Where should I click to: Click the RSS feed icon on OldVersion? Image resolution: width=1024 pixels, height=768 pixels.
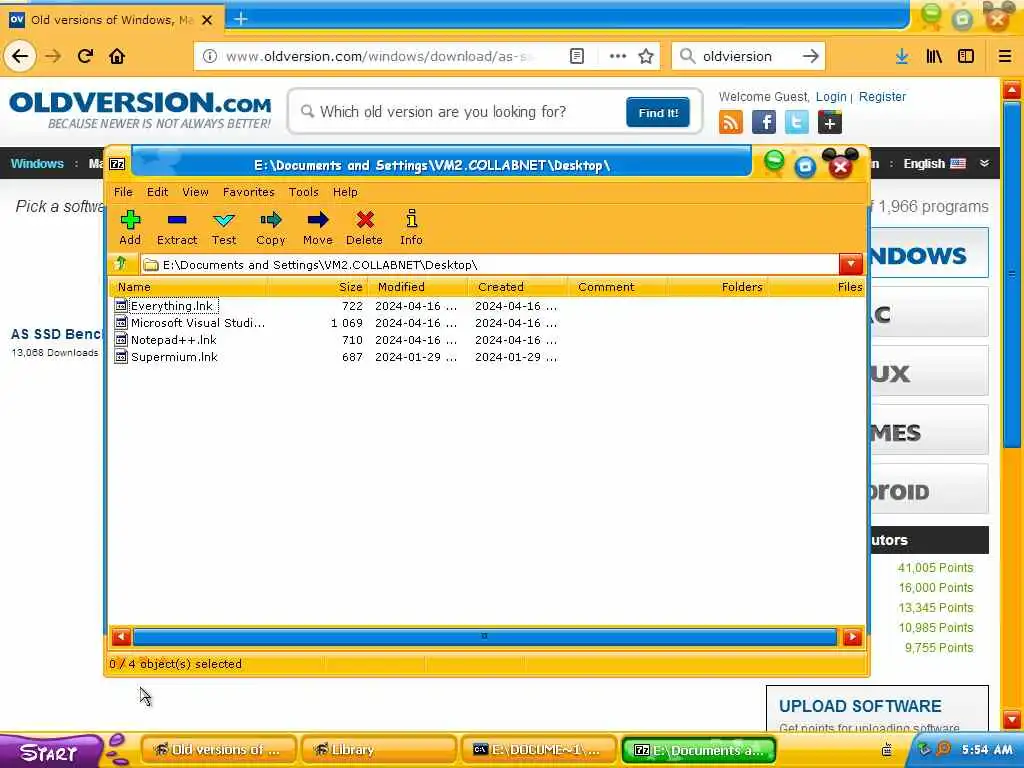(731, 122)
